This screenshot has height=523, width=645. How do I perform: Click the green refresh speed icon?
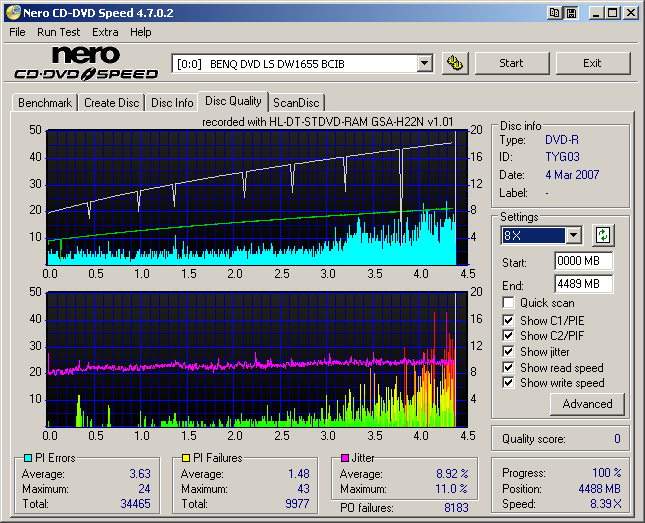click(602, 236)
